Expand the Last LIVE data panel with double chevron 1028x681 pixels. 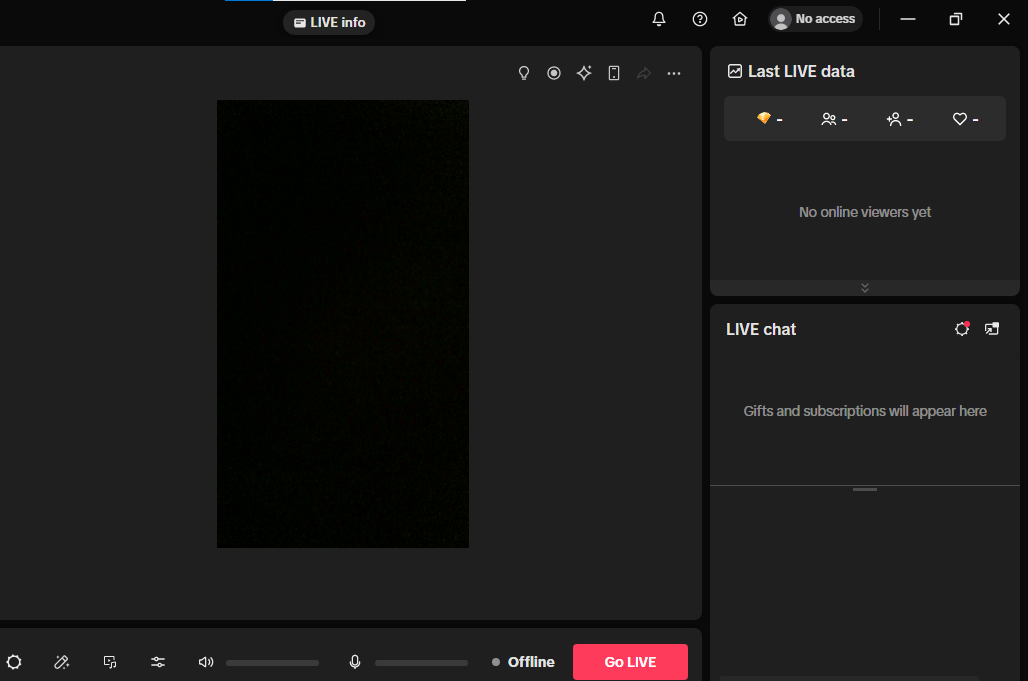[864, 287]
